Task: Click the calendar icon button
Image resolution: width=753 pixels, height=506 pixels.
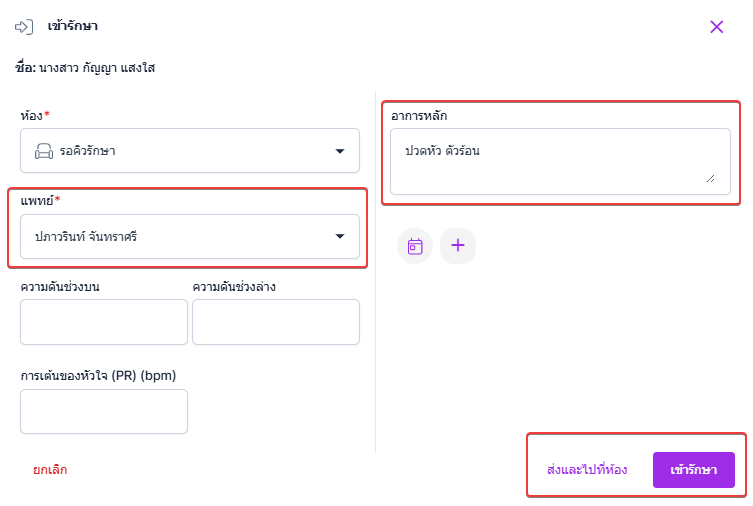Action: click(415, 245)
